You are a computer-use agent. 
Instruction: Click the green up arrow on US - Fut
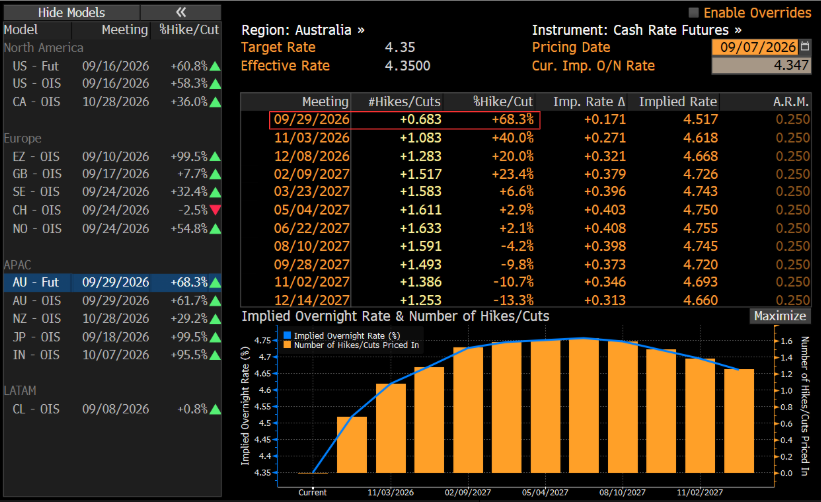(215, 66)
